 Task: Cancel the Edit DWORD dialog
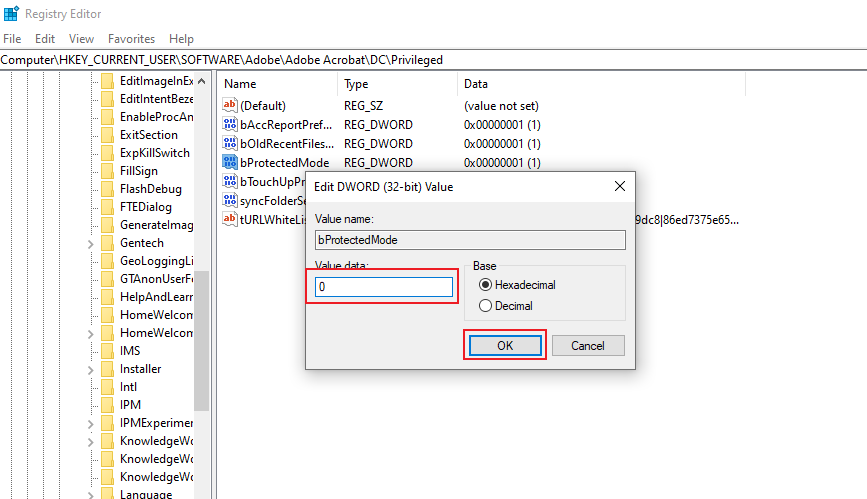tap(588, 345)
